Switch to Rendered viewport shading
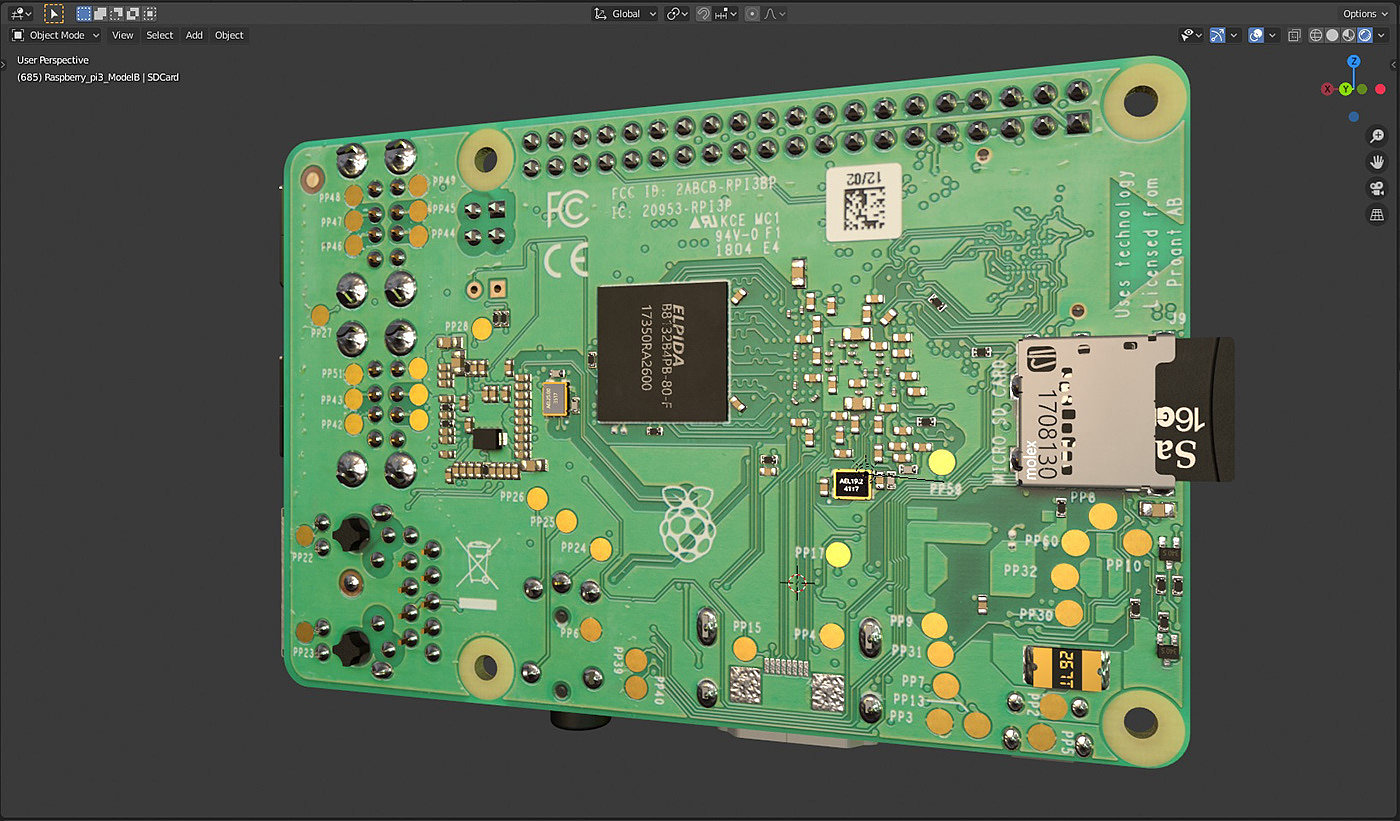The height and width of the screenshot is (821, 1400). (1365, 35)
